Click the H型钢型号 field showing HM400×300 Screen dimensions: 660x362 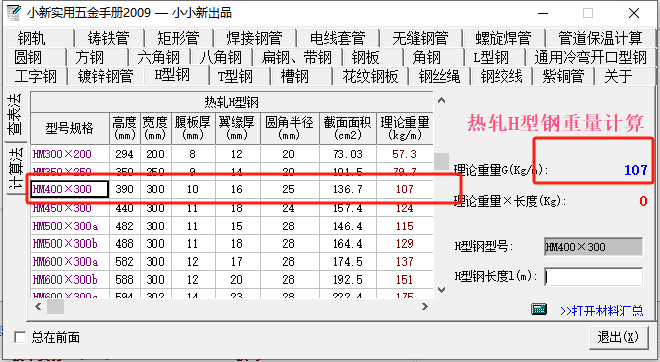tap(593, 247)
